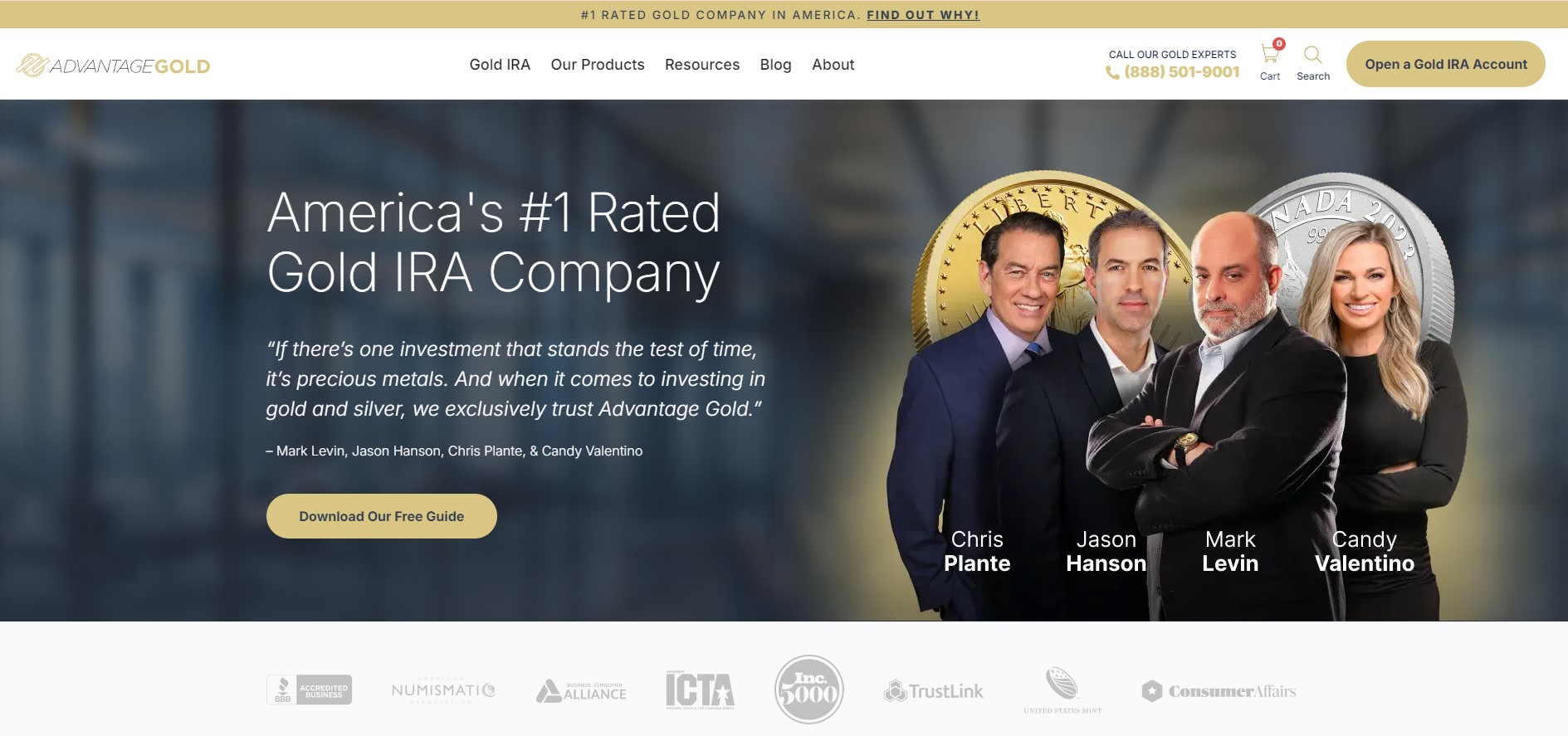Click the Inc. 5000 badge
Image resolution: width=1568 pixels, height=736 pixels.
[808, 690]
